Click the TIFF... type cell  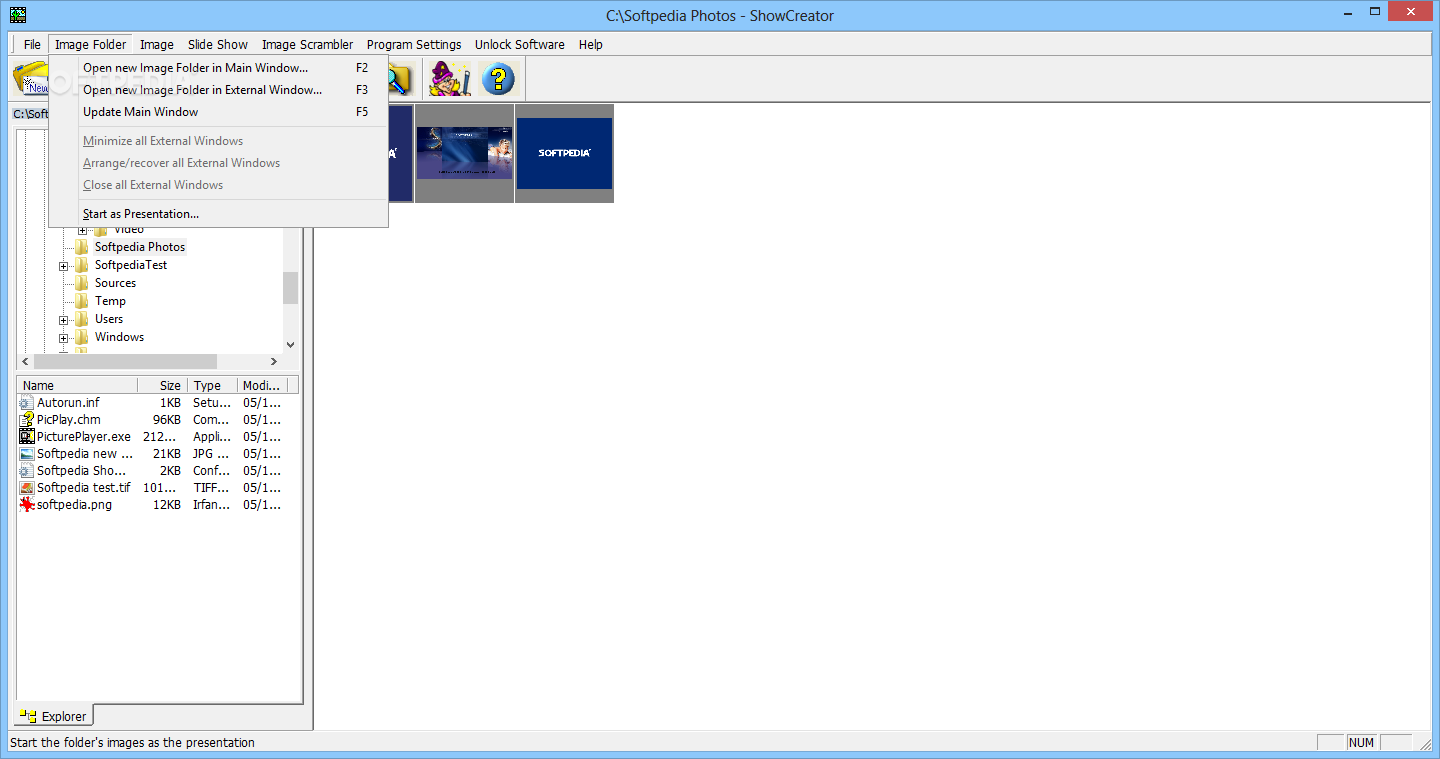pyautogui.click(x=209, y=488)
